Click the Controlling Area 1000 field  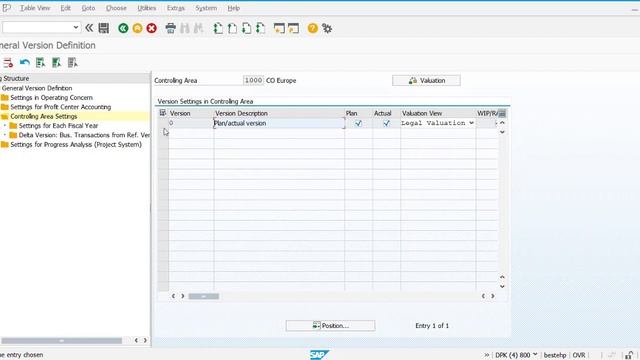[x=253, y=80]
